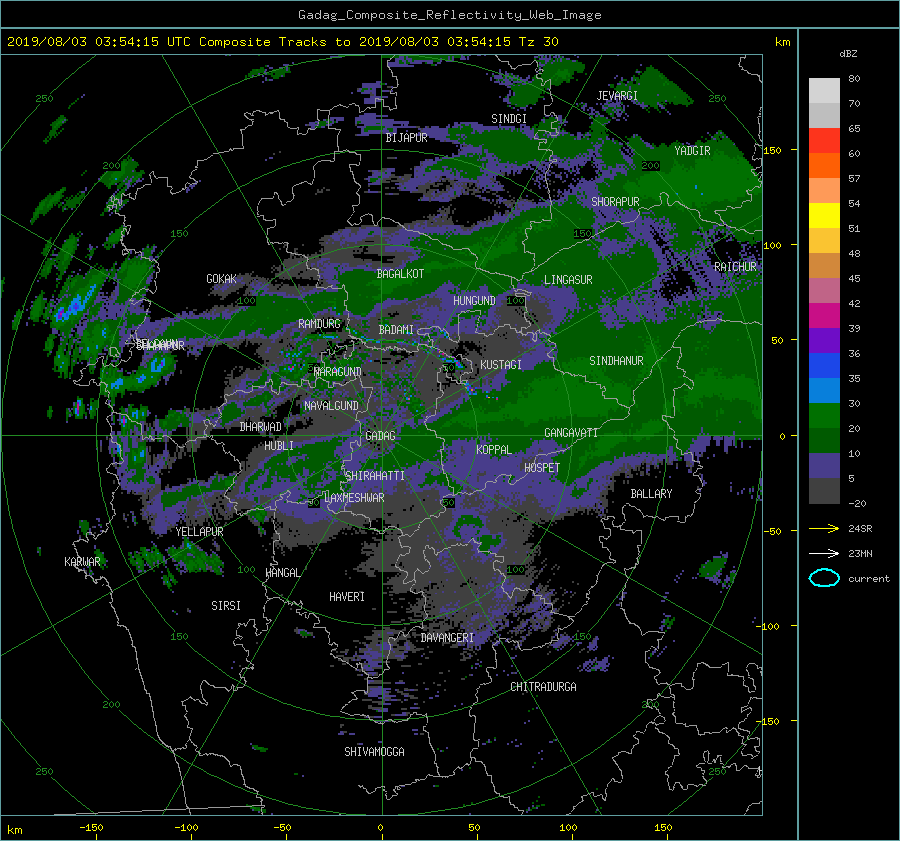This screenshot has height=841, width=900.
Task: Click the '23MN' legend label
Action: (860, 554)
